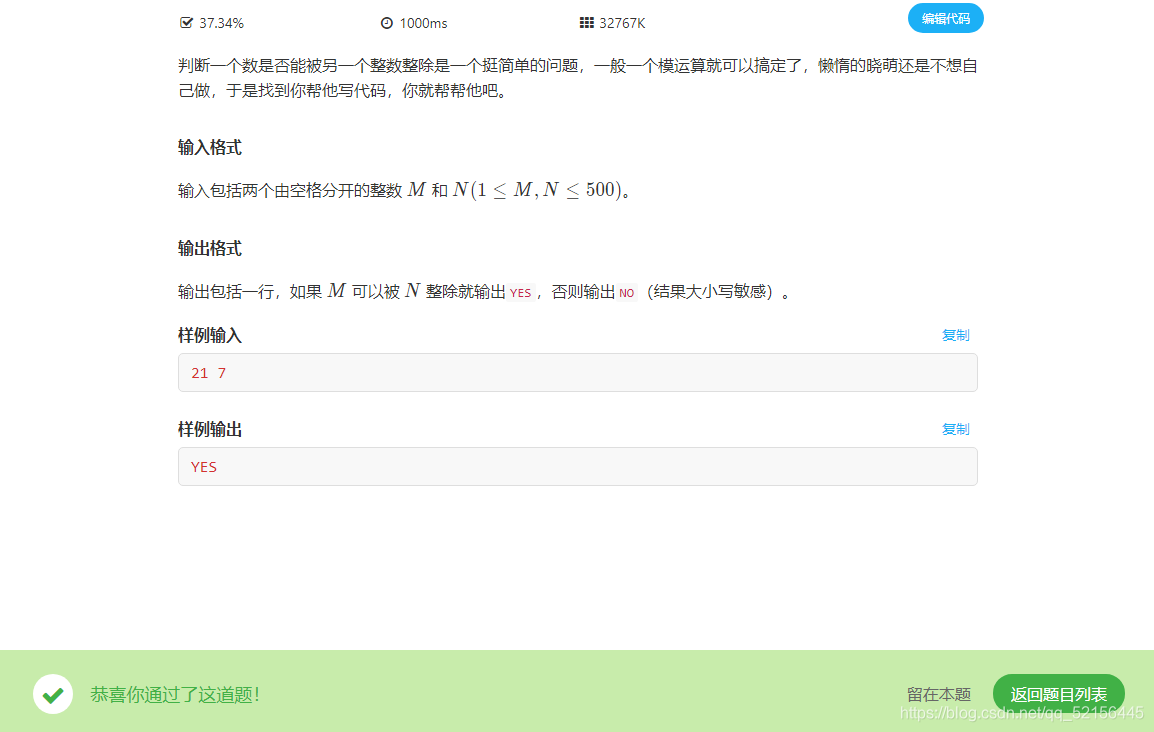
Task: Click the 输入格式 section heading
Action: [208, 147]
